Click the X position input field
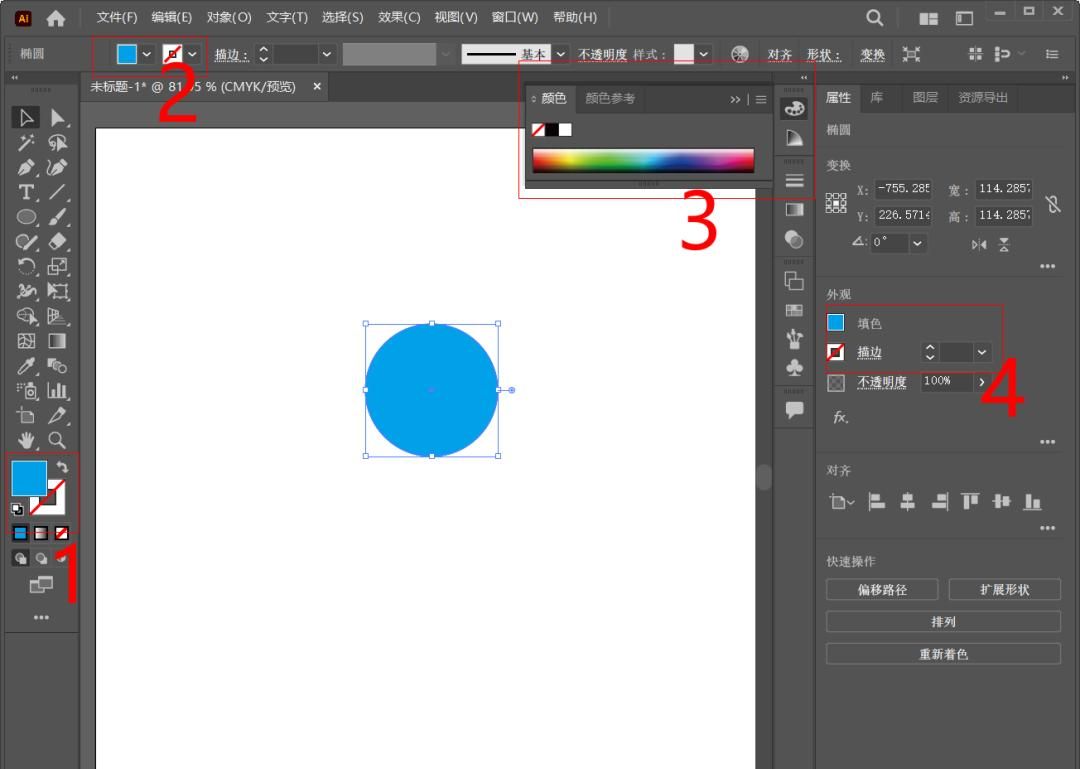 tap(902, 188)
